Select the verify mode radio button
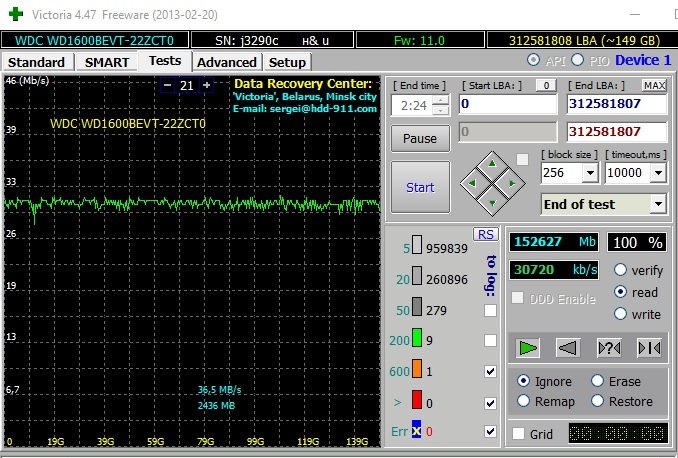 click(x=620, y=270)
